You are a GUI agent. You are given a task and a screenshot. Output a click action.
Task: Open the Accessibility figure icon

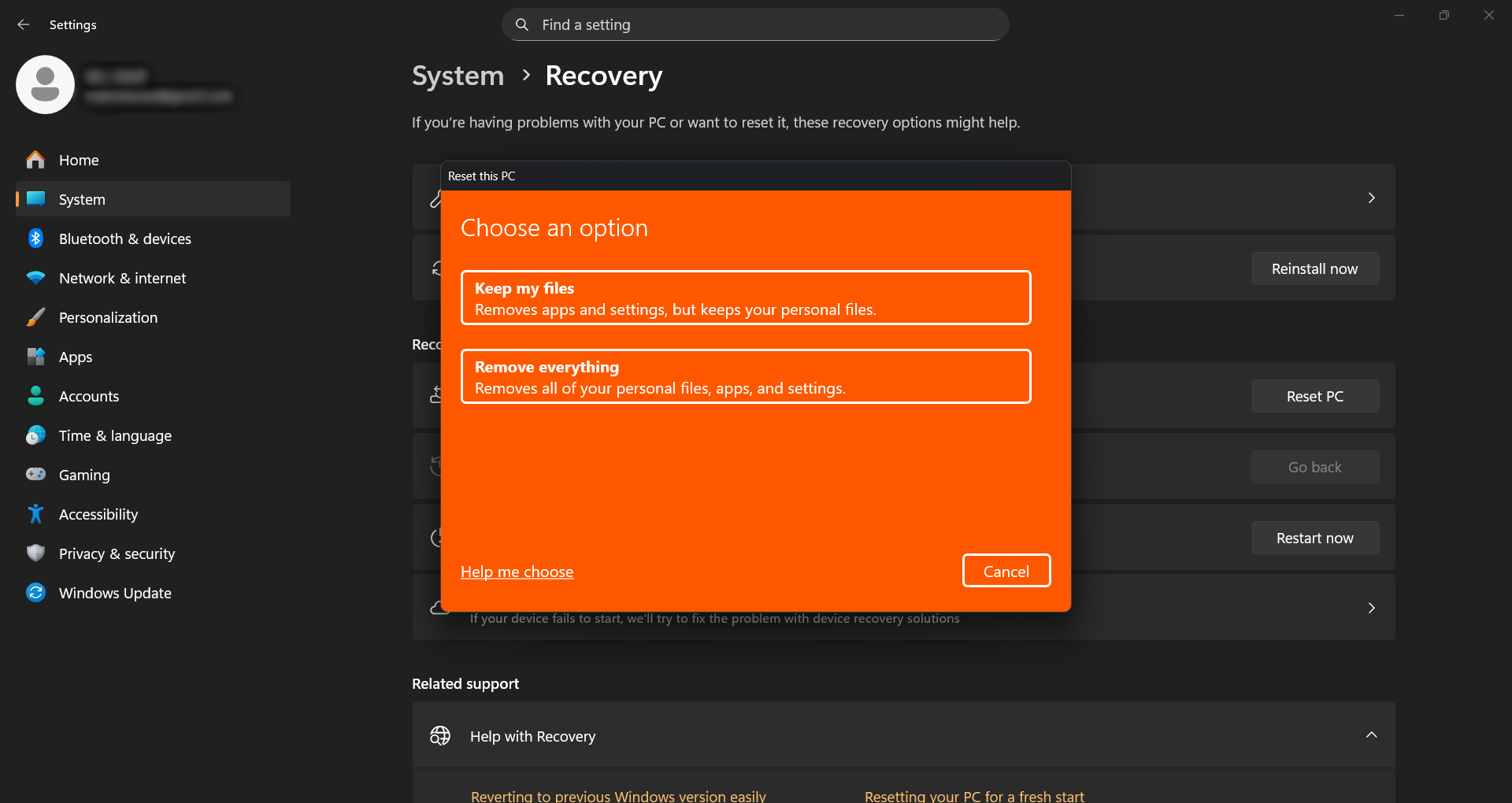(x=35, y=514)
